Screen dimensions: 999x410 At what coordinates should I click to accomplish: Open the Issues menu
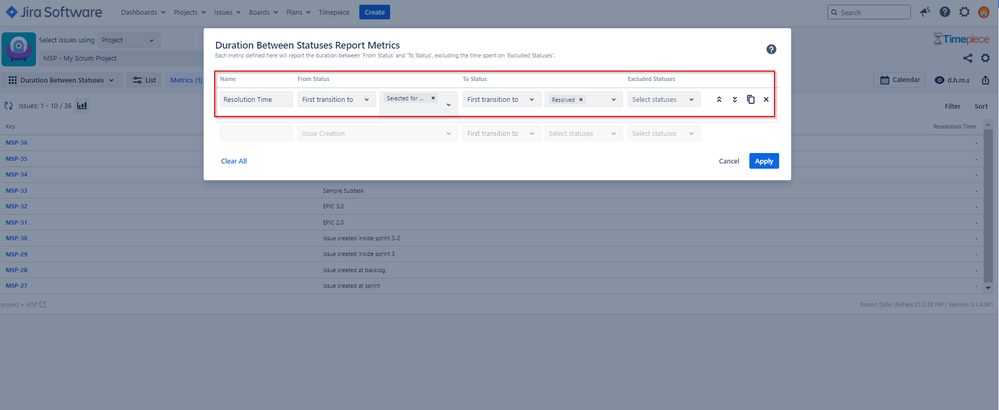tap(227, 12)
